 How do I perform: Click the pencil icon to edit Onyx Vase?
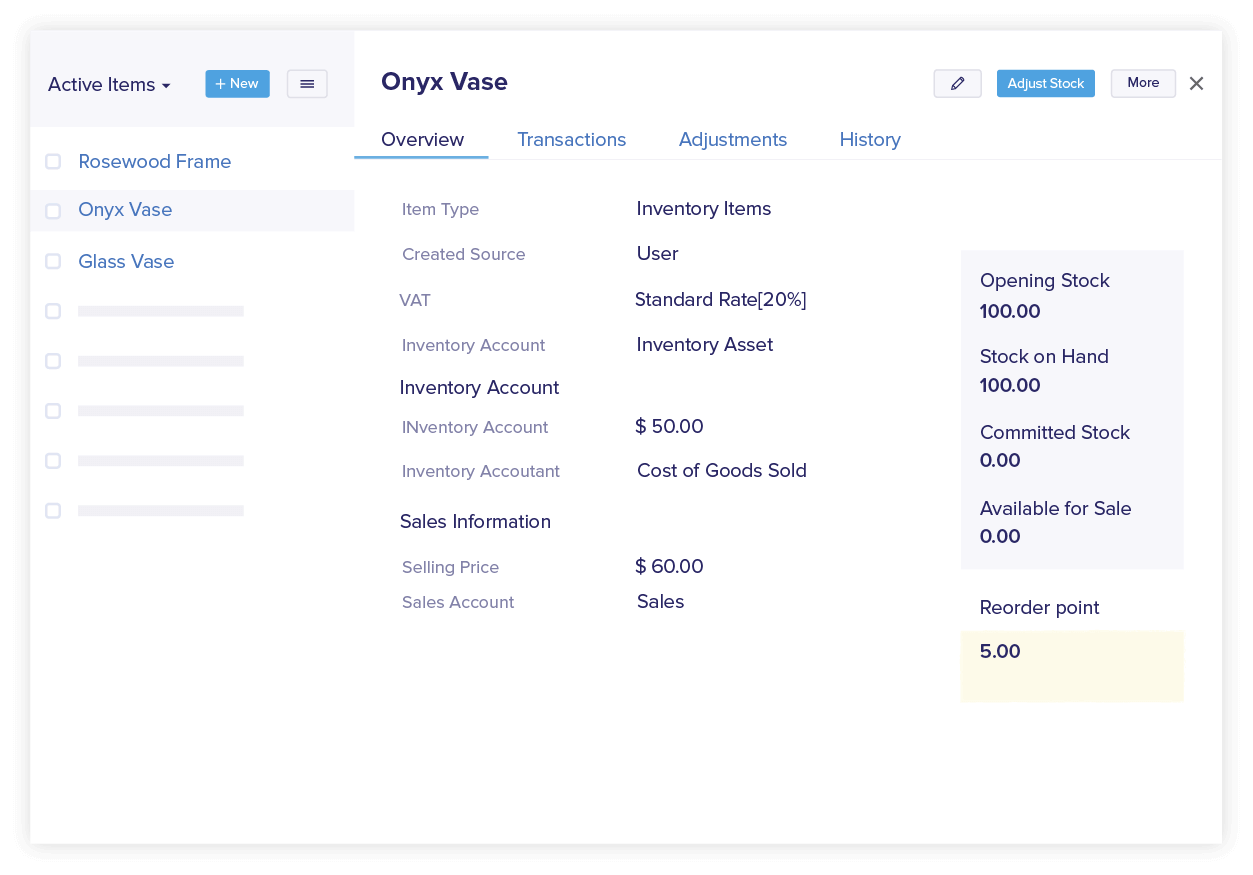point(957,84)
